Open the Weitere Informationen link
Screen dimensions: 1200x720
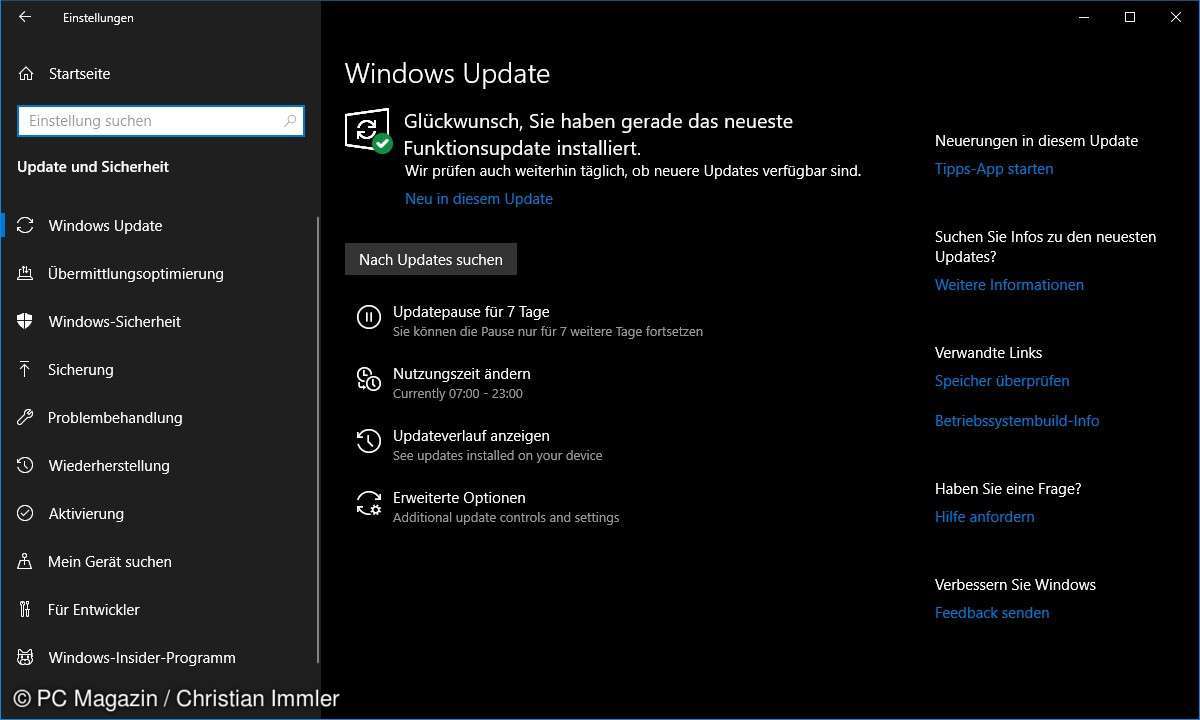point(1009,285)
